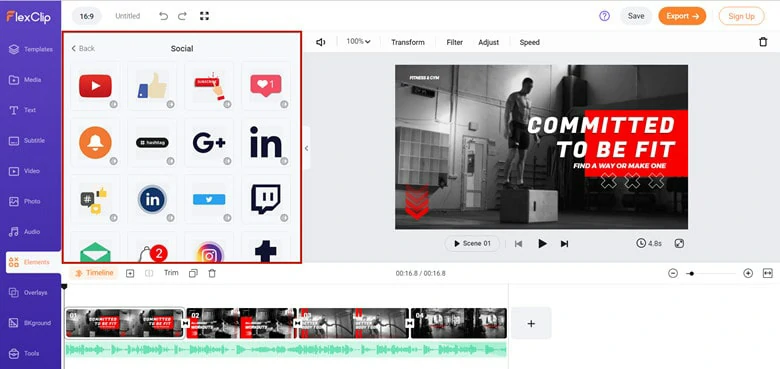Open the BKground sidebar panel

point(31,323)
